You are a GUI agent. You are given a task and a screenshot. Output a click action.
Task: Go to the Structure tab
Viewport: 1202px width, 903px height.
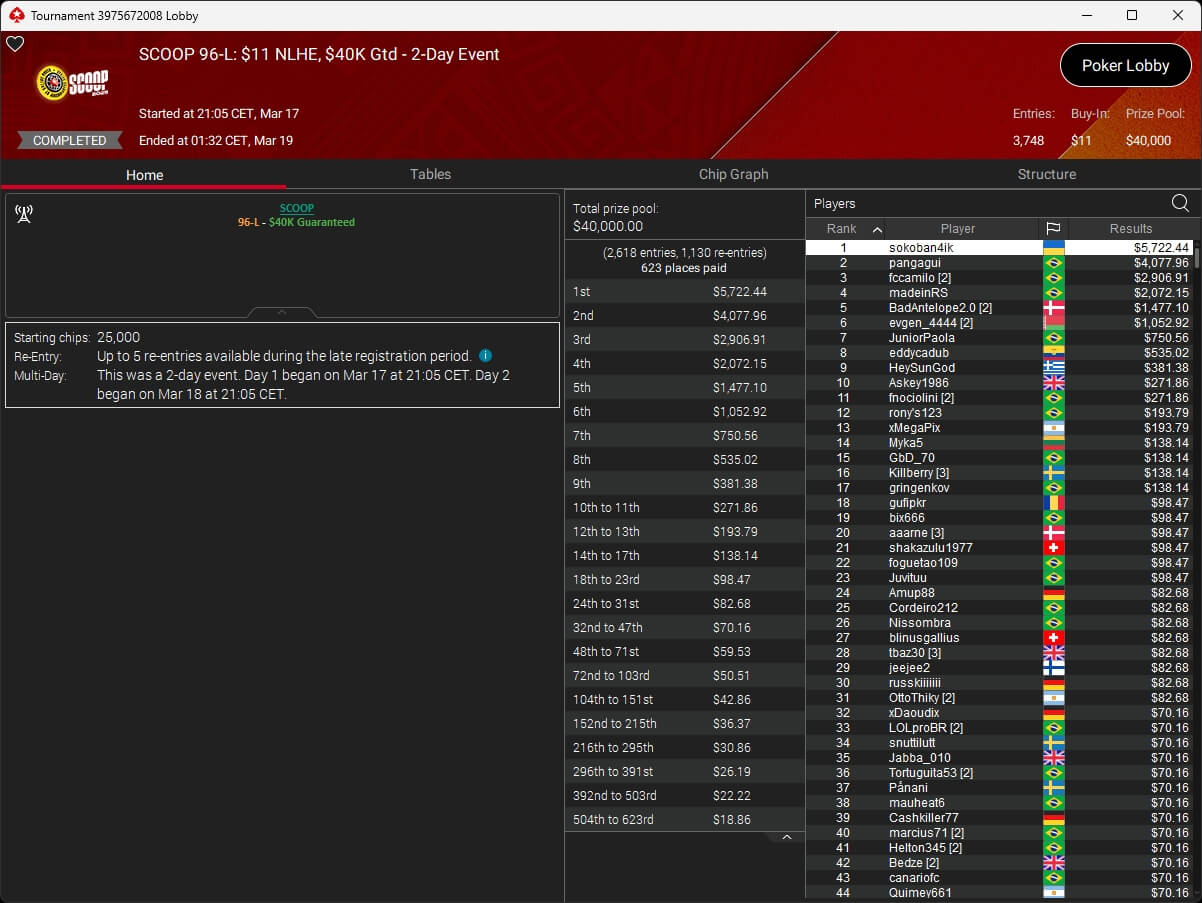pyautogui.click(x=1046, y=174)
